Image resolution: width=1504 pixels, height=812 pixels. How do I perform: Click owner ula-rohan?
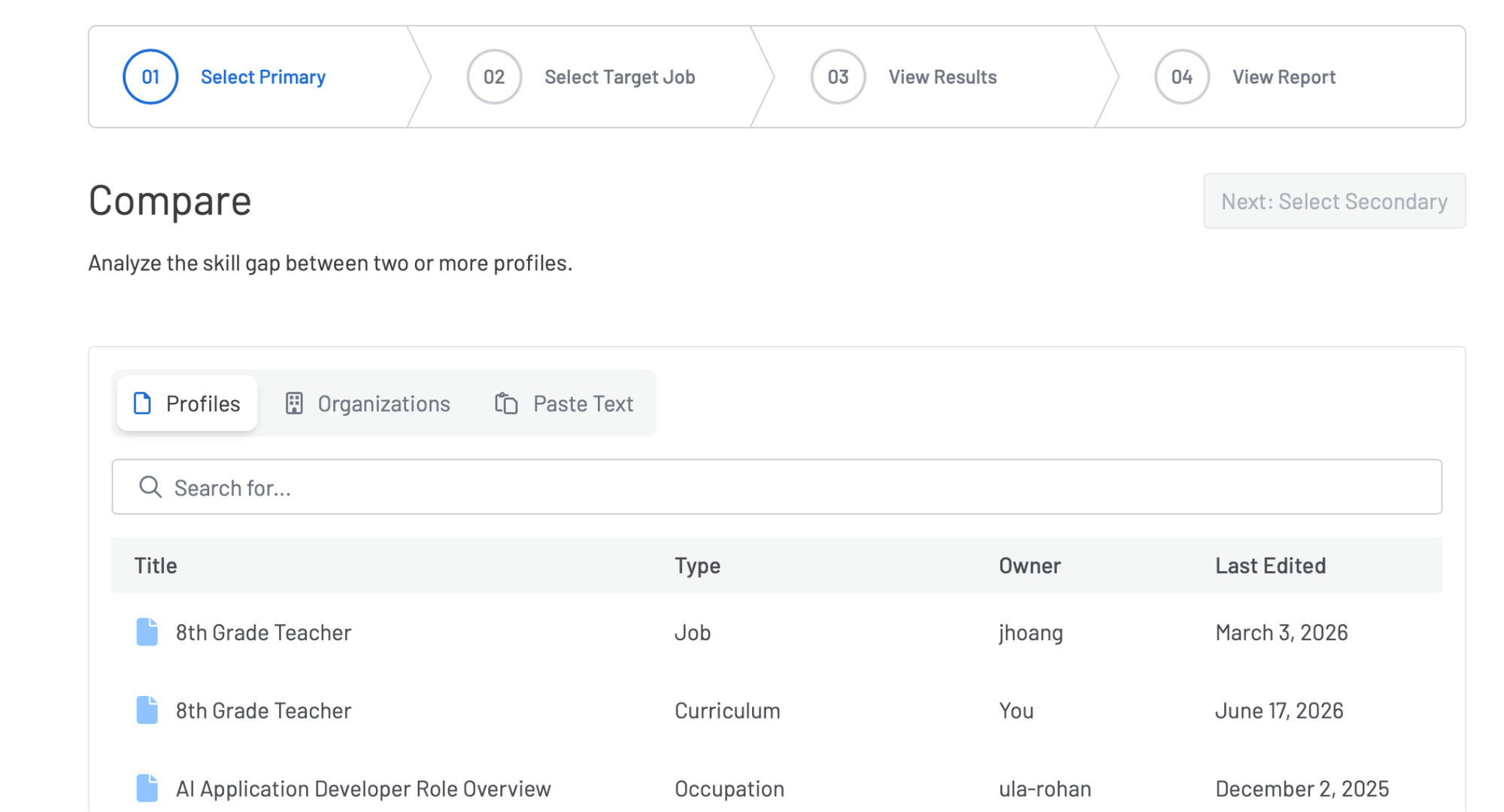tap(1045, 789)
